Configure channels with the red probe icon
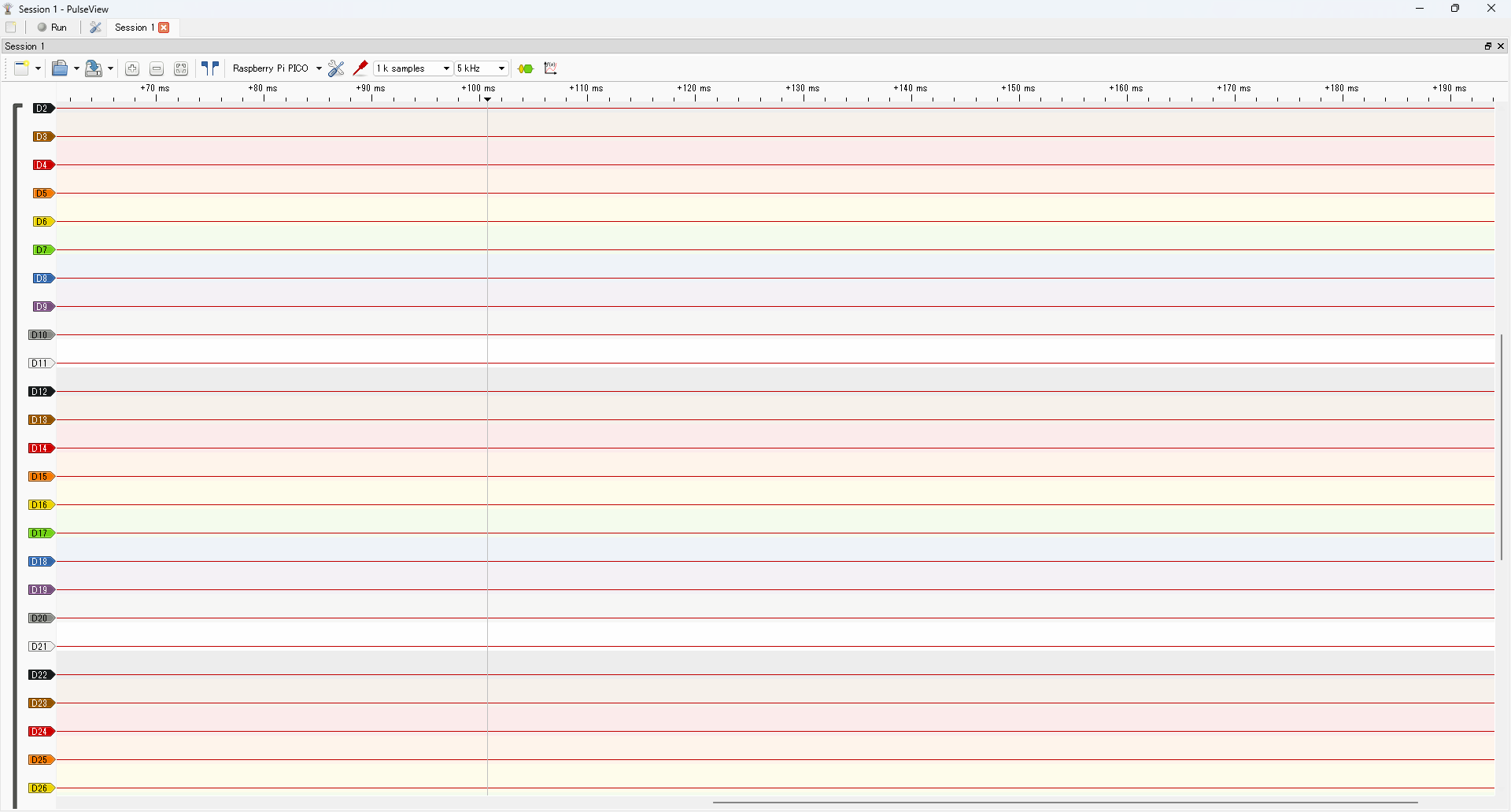1511x812 pixels. tap(360, 68)
